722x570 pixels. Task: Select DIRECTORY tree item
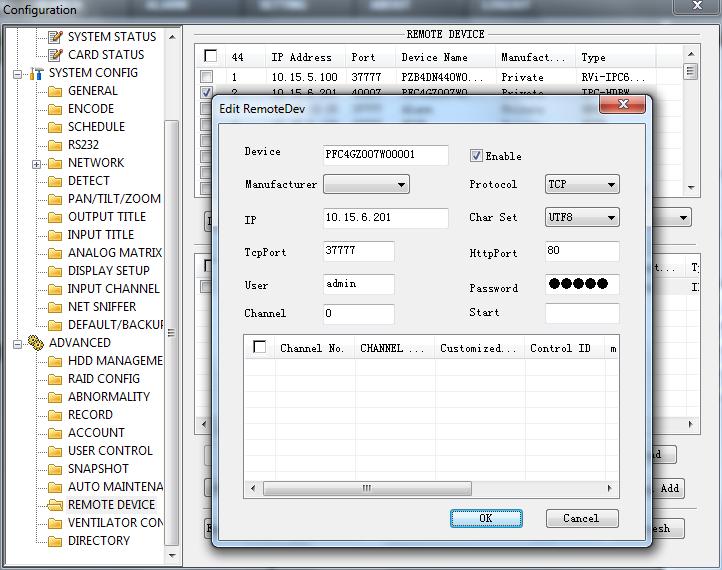pyautogui.click(x=99, y=541)
